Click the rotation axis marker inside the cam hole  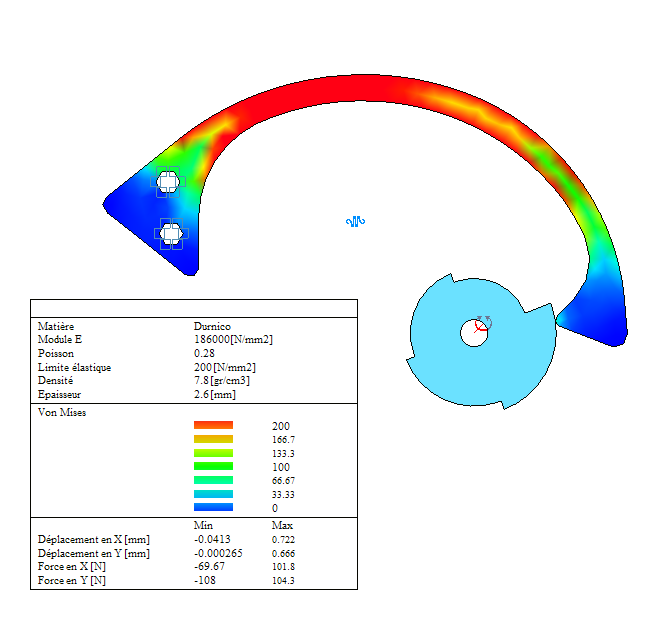point(481,326)
